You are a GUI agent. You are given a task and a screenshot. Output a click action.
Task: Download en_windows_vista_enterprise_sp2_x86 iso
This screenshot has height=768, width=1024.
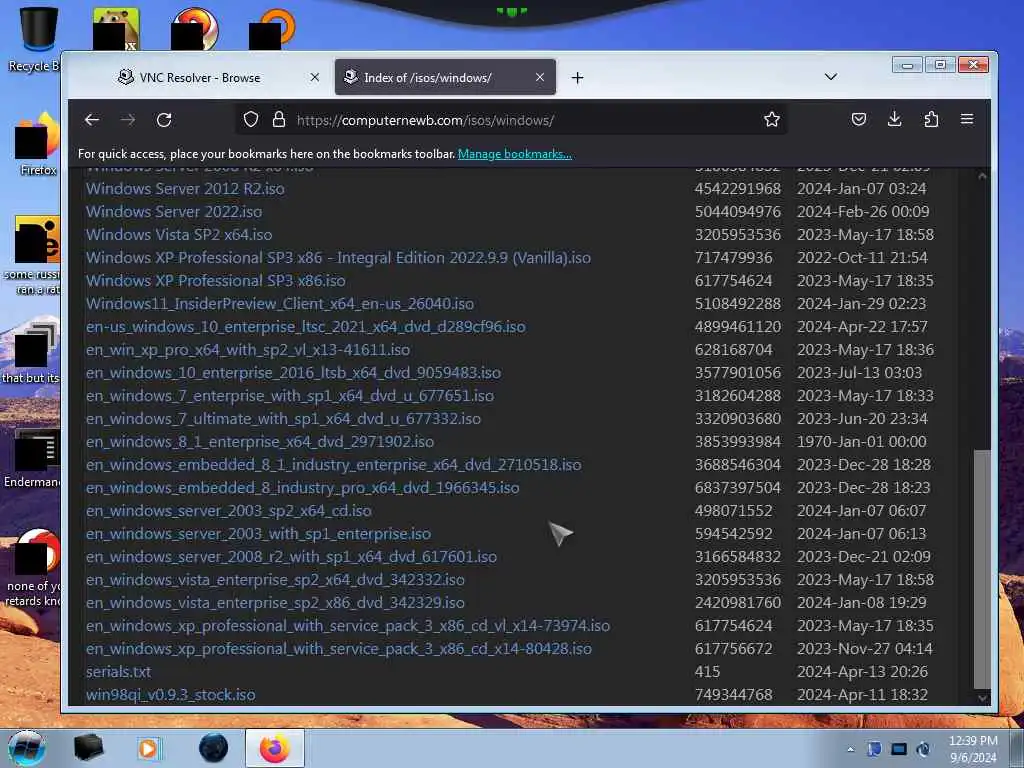point(275,603)
